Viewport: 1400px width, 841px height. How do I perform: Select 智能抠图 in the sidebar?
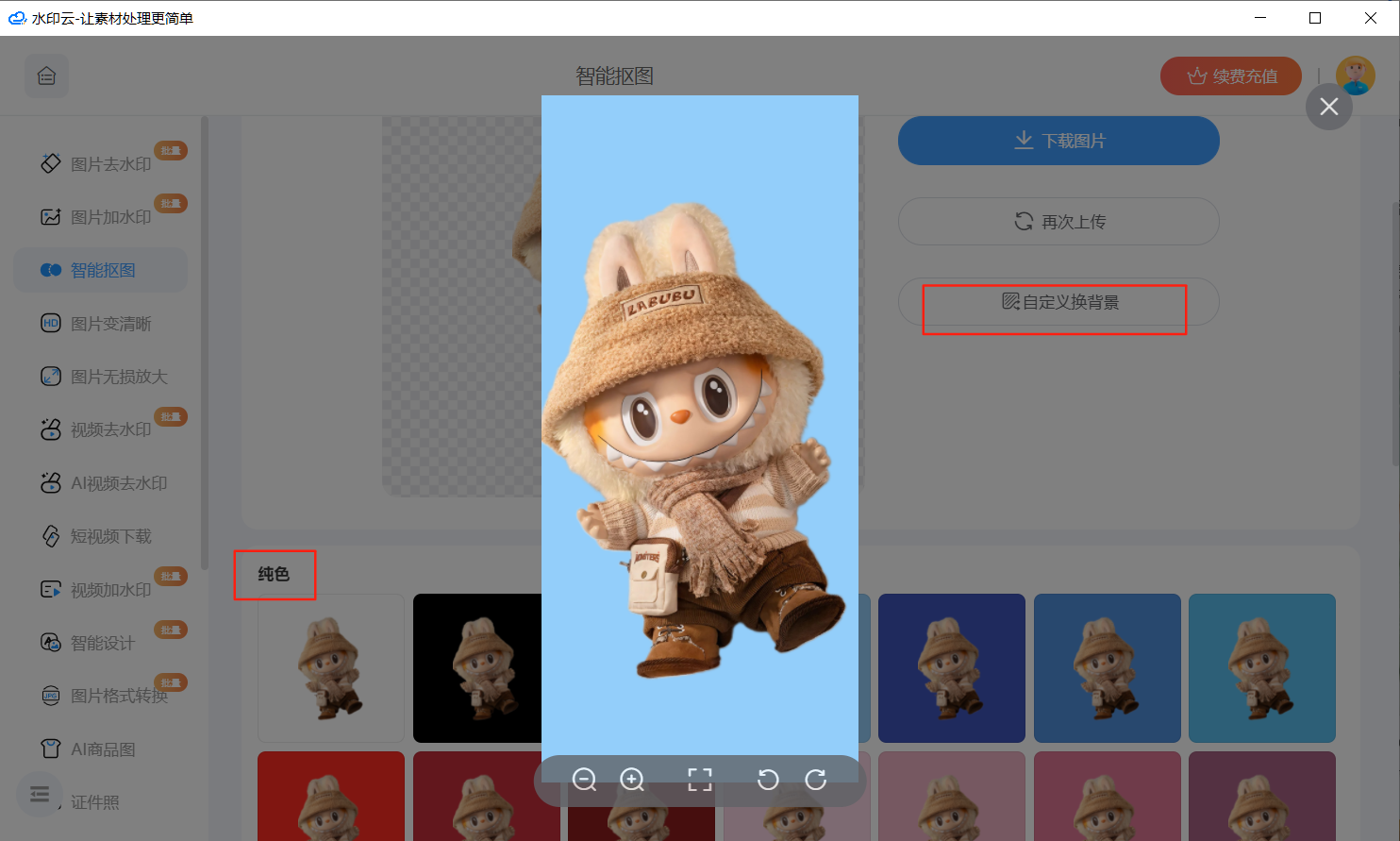point(100,270)
